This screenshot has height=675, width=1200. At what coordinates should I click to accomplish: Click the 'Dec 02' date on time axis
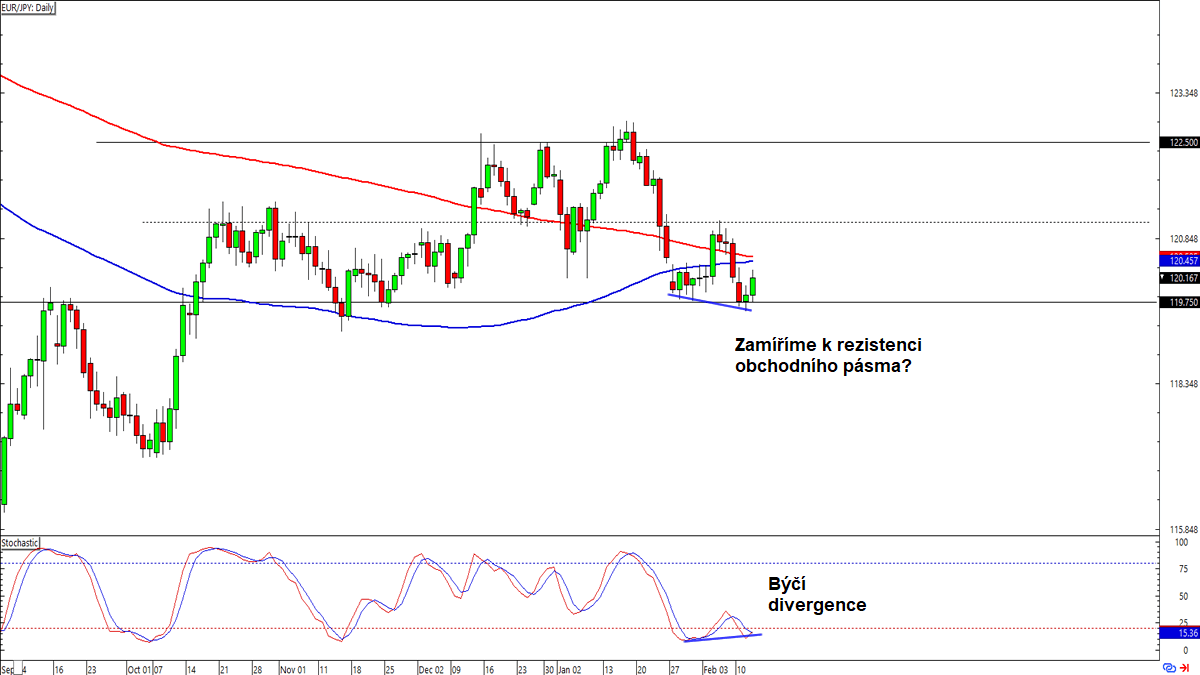(x=432, y=668)
